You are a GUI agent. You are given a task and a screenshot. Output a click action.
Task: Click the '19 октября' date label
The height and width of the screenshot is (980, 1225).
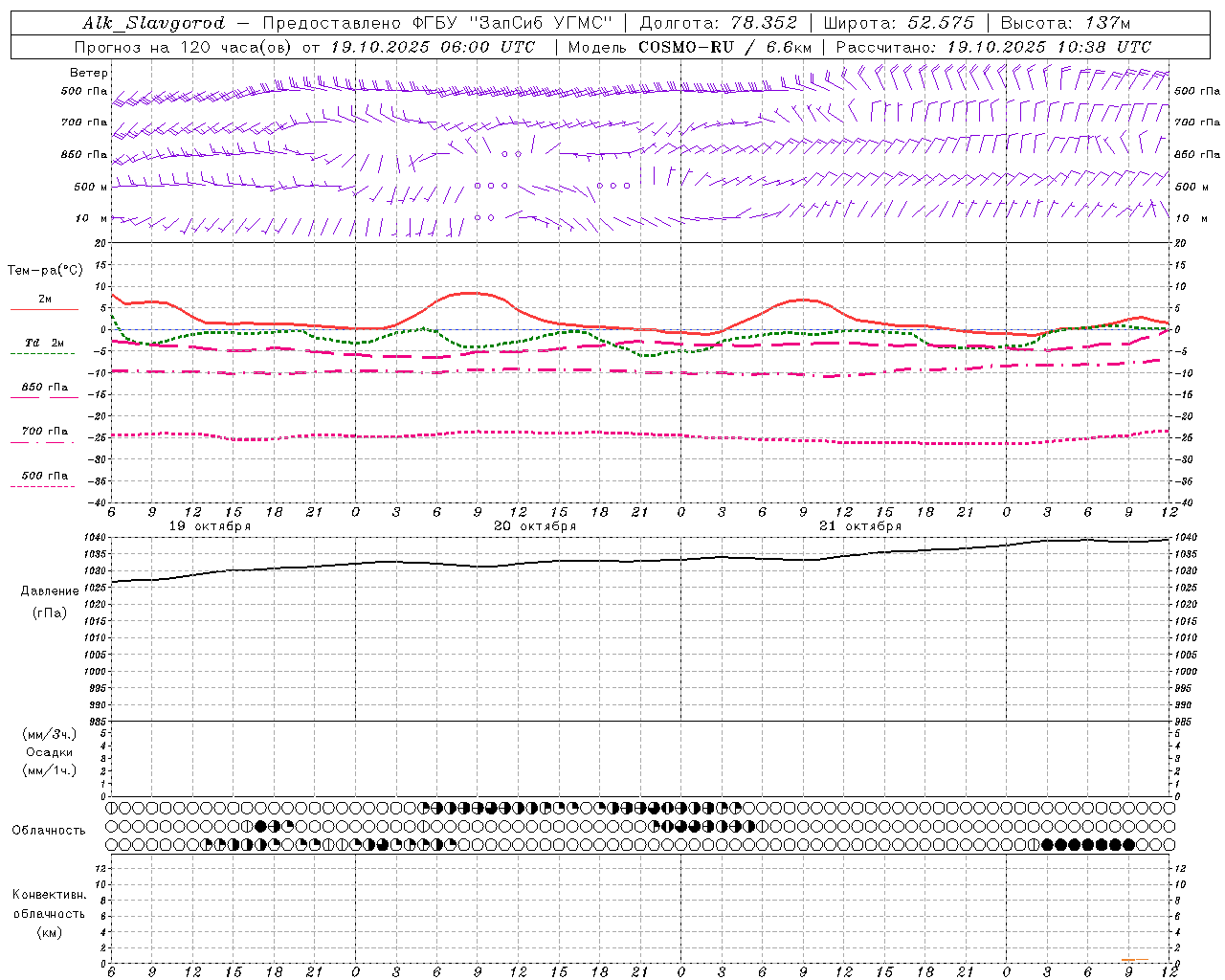(x=210, y=526)
